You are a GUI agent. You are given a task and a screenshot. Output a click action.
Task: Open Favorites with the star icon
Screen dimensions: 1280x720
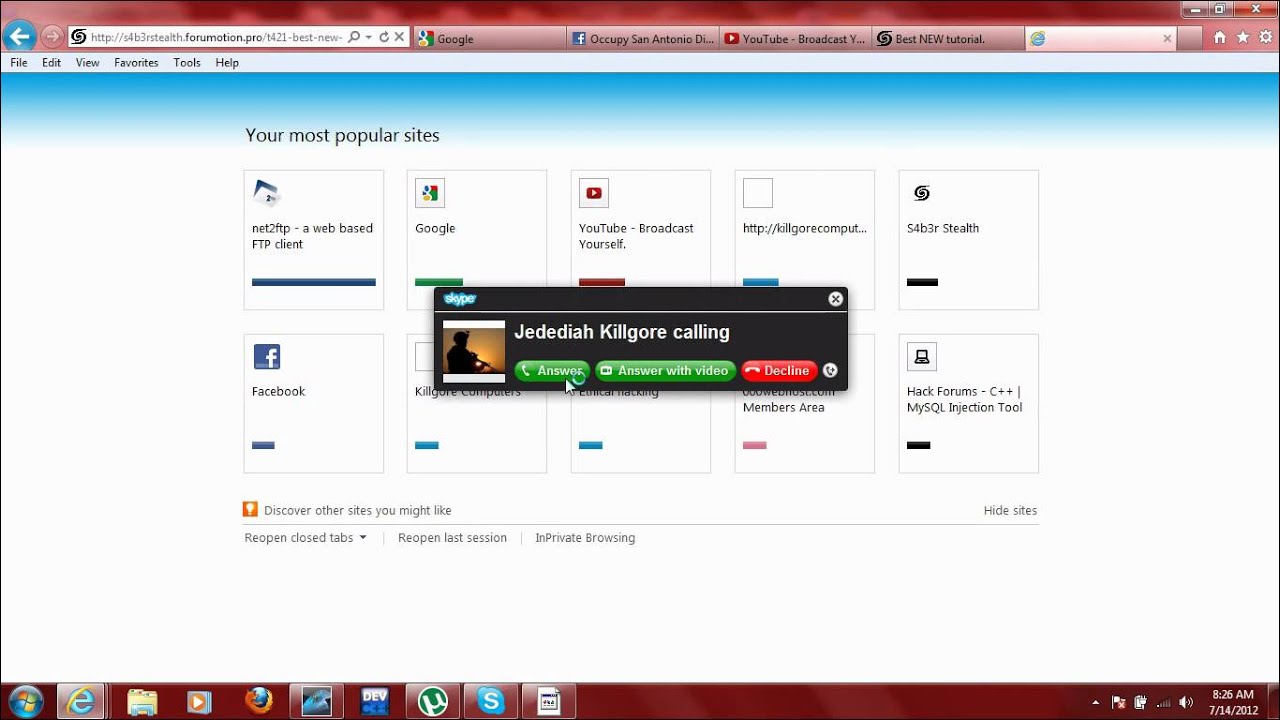coord(1243,38)
